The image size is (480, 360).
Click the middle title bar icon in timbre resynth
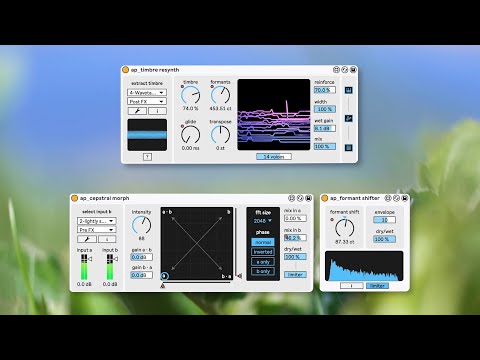pyautogui.click(x=345, y=70)
